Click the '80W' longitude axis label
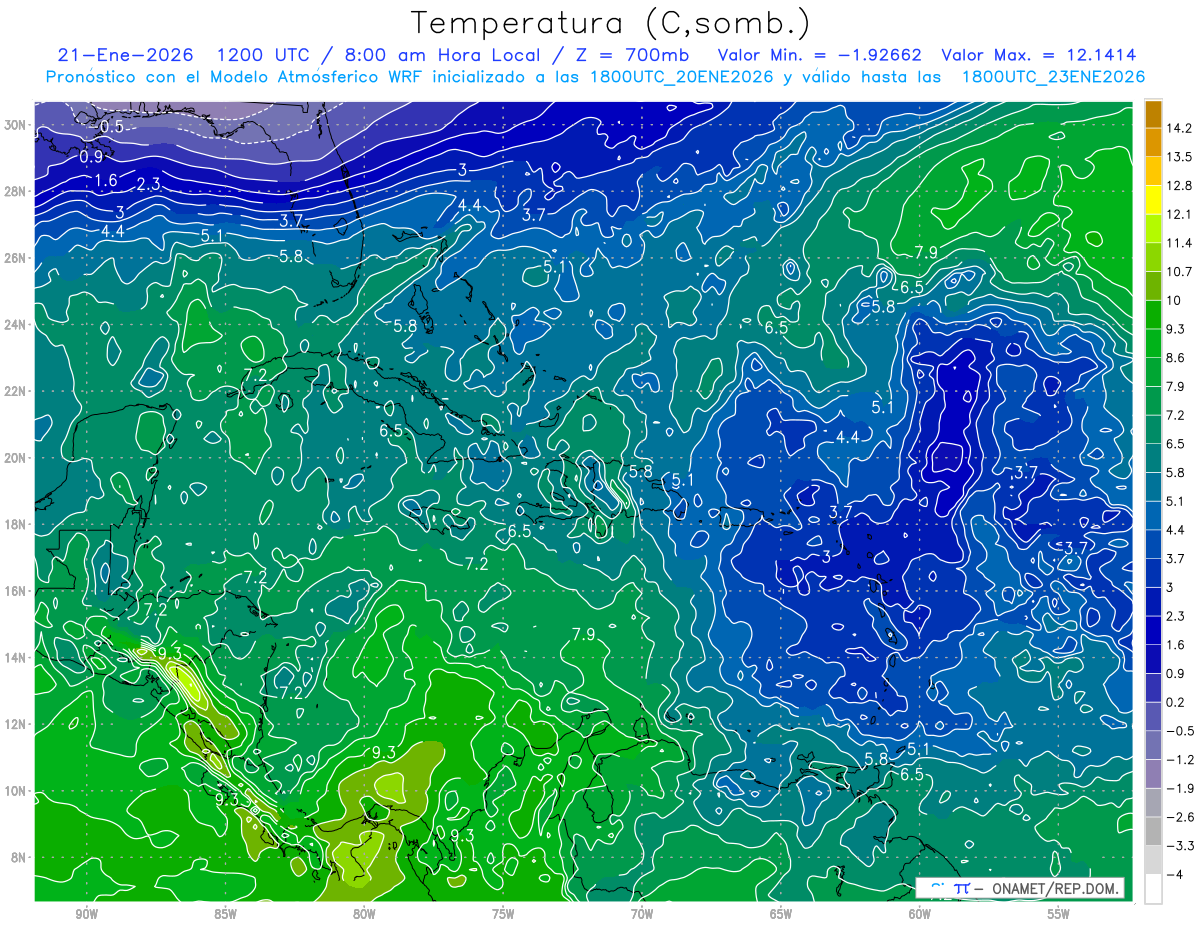1200x927 pixels. pyautogui.click(x=364, y=914)
